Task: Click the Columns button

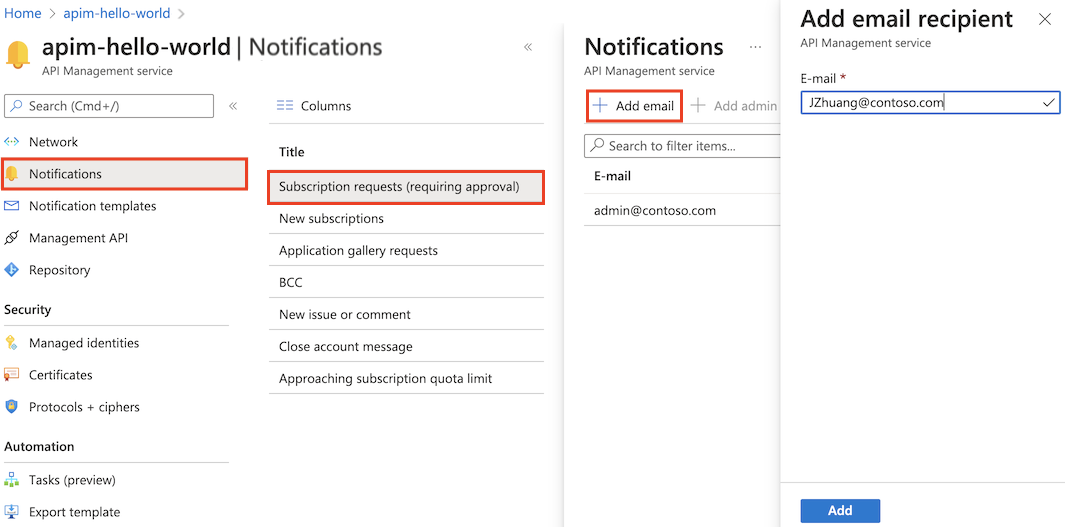Action: (314, 106)
